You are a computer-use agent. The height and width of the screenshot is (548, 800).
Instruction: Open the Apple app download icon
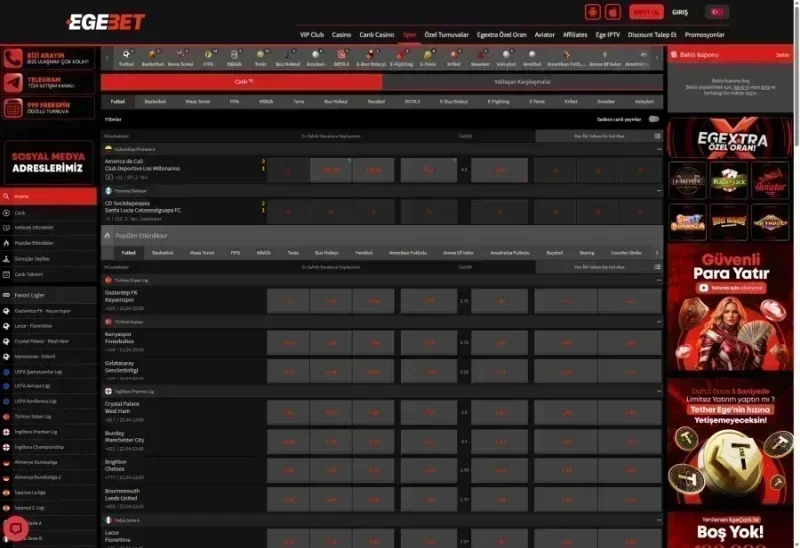coord(613,12)
